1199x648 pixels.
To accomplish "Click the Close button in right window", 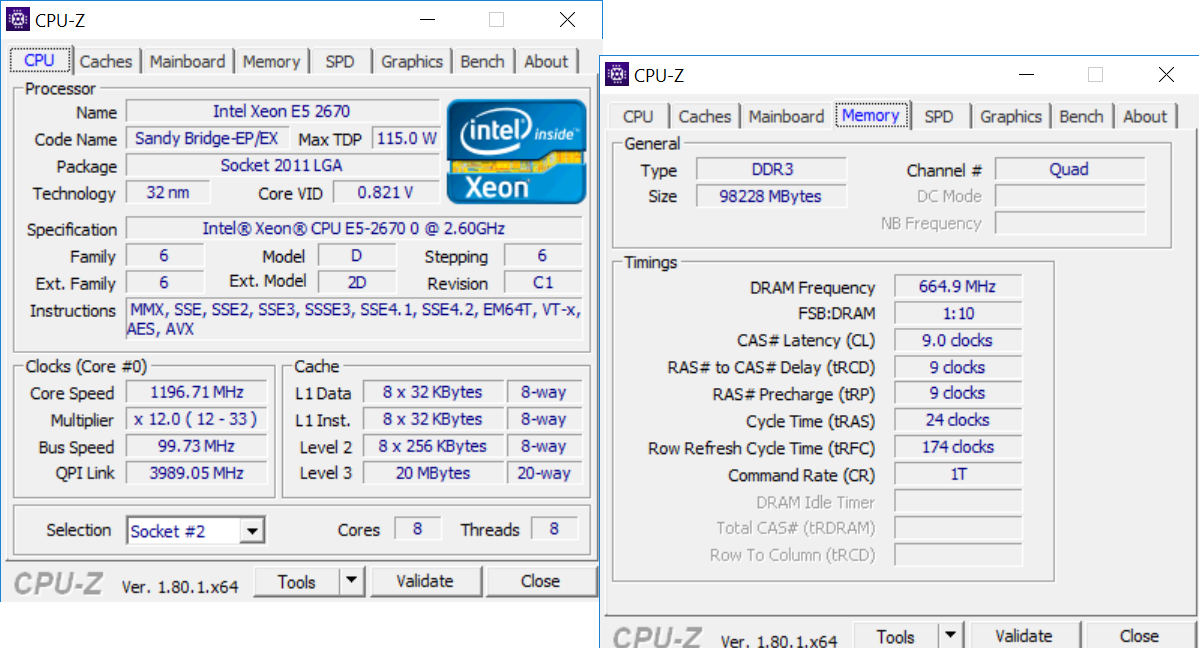I will pyautogui.click(x=1139, y=636).
